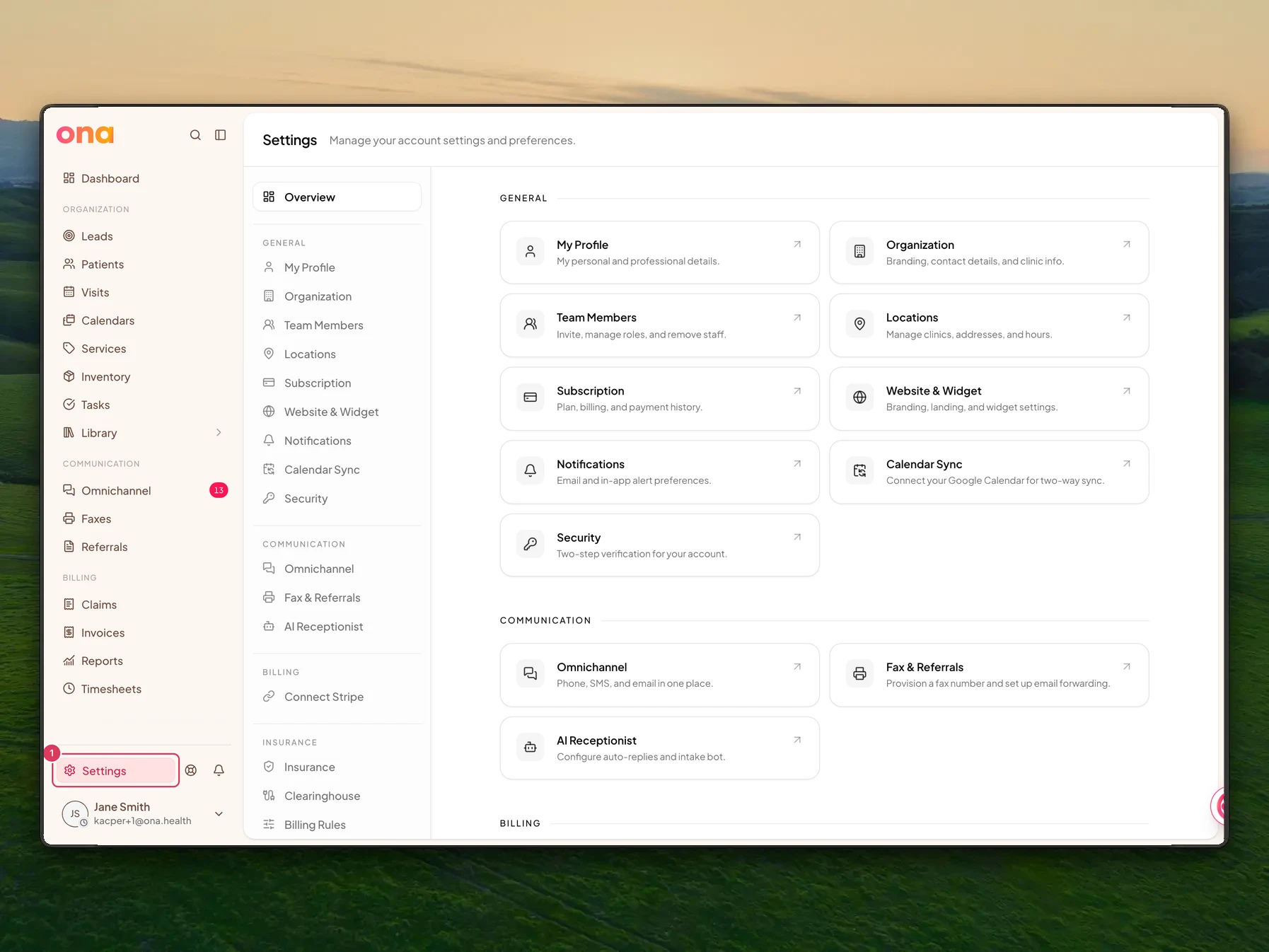Click the chat icon in Omnichannel card
This screenshot has width=1269, height=952.
click(531, 673)
